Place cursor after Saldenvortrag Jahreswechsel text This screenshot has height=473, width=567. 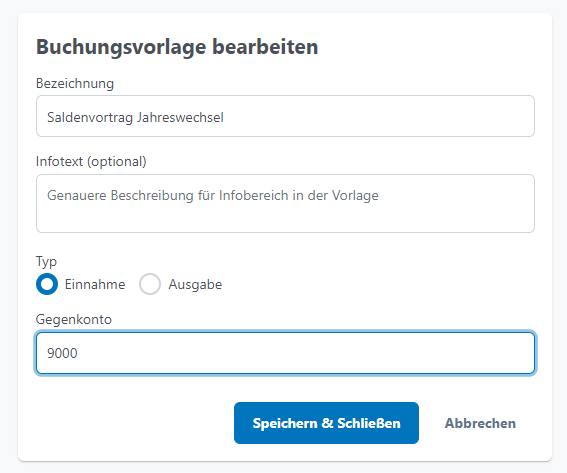pos(225,118)
